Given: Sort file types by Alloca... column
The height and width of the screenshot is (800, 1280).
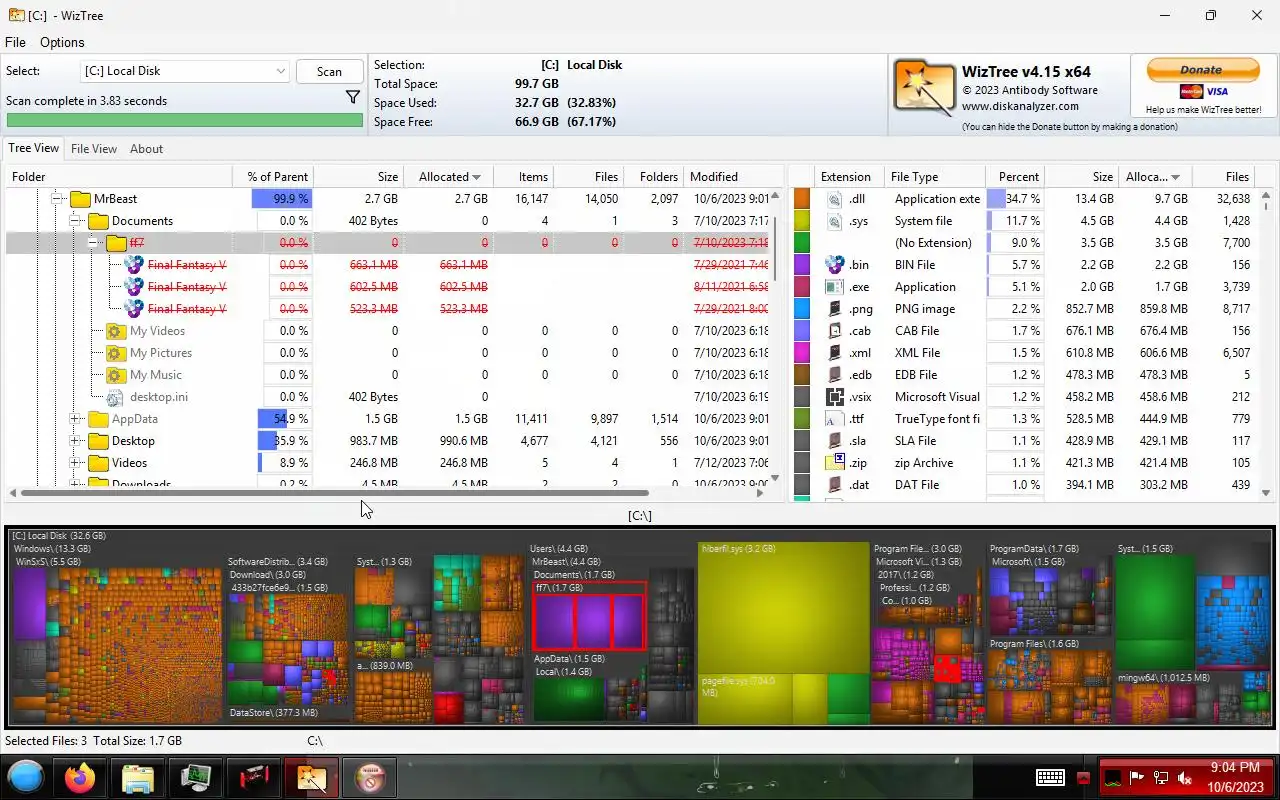Looking at the screenshot, I should (x=1152, y=176).
